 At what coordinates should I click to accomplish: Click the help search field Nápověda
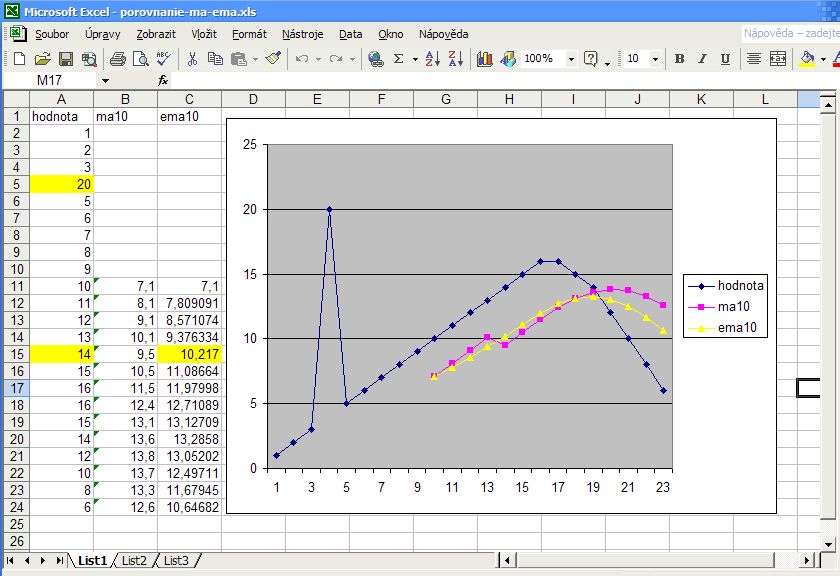[x=791, y=34]
